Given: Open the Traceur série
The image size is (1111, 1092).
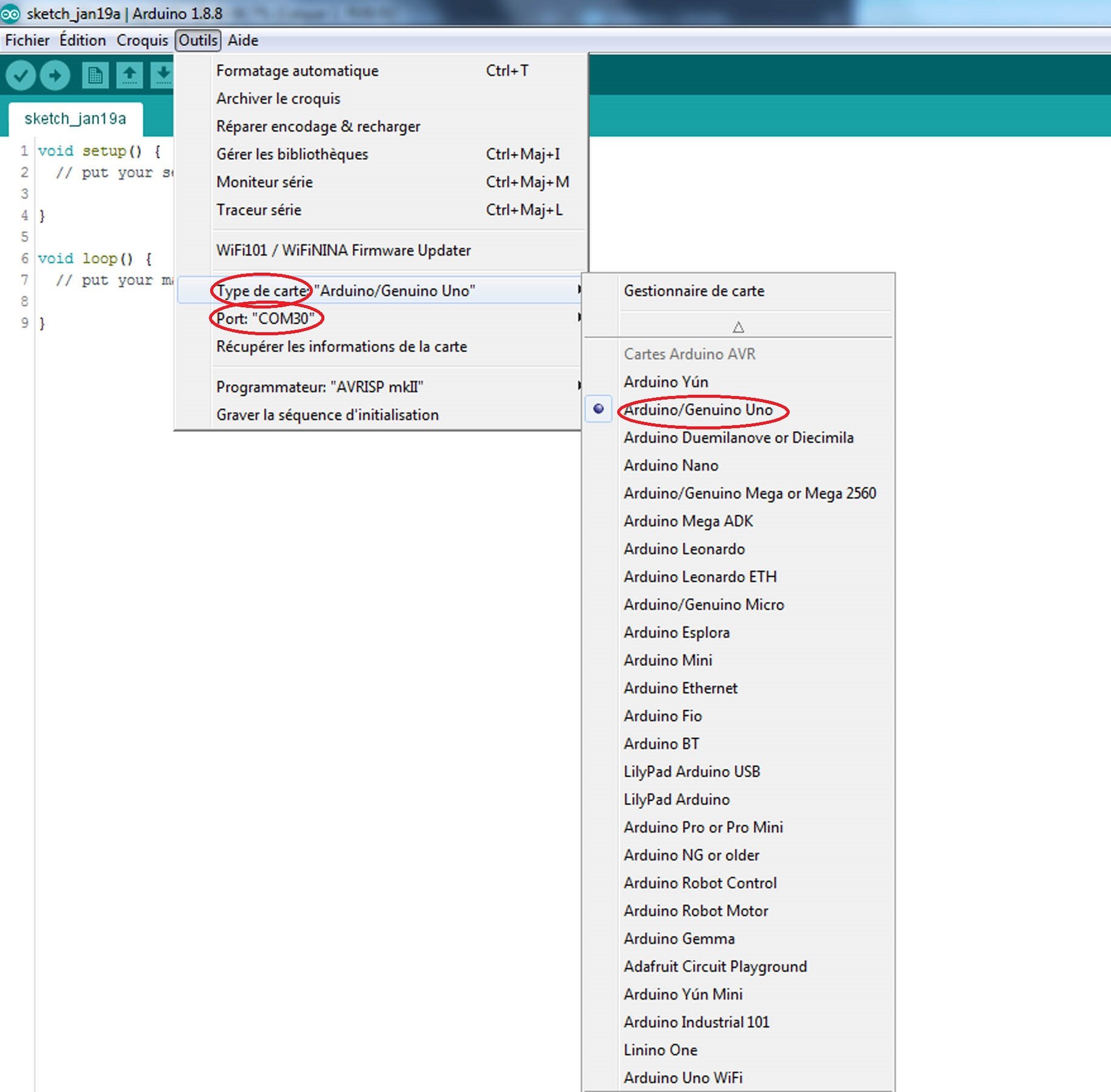Looking at the screenshot, I should click(381, 210).
